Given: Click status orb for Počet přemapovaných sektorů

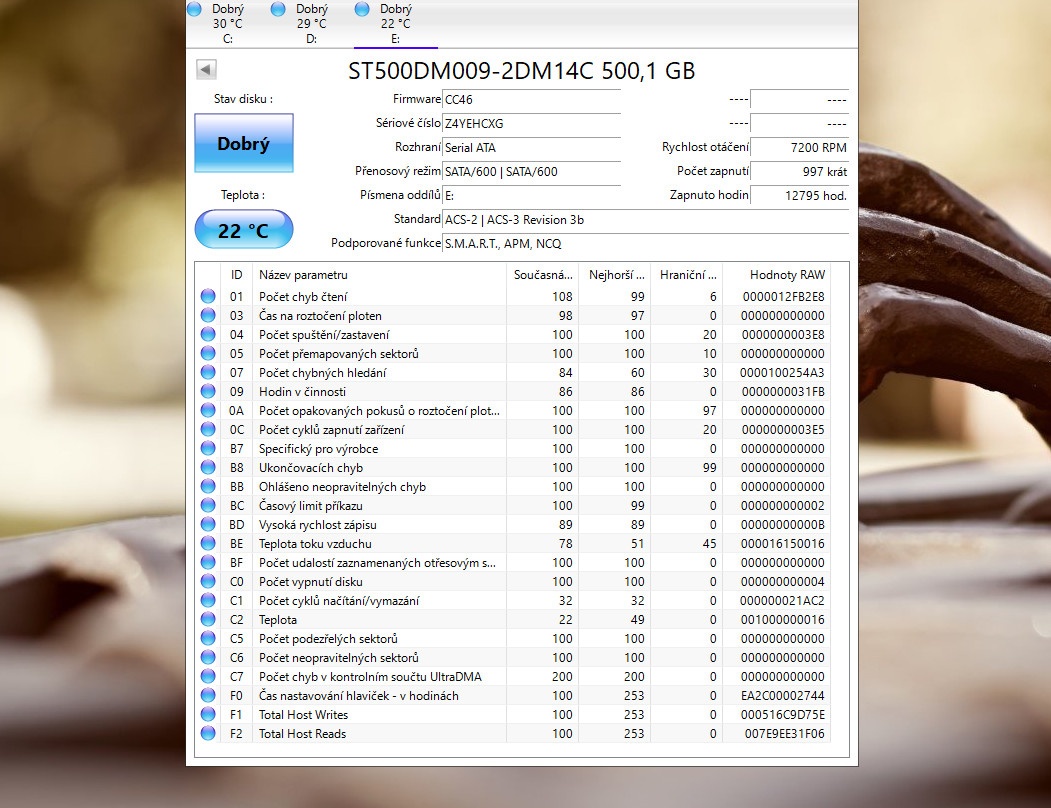Looking at the screenshot, I should 208,353.
